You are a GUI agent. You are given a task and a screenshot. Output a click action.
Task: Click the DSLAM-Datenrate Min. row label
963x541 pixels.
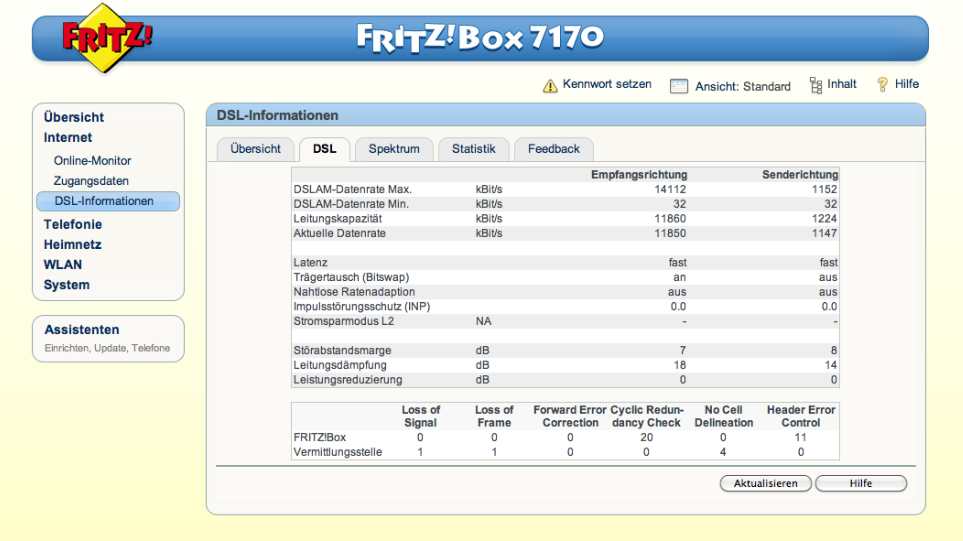(x=351, y=204)
